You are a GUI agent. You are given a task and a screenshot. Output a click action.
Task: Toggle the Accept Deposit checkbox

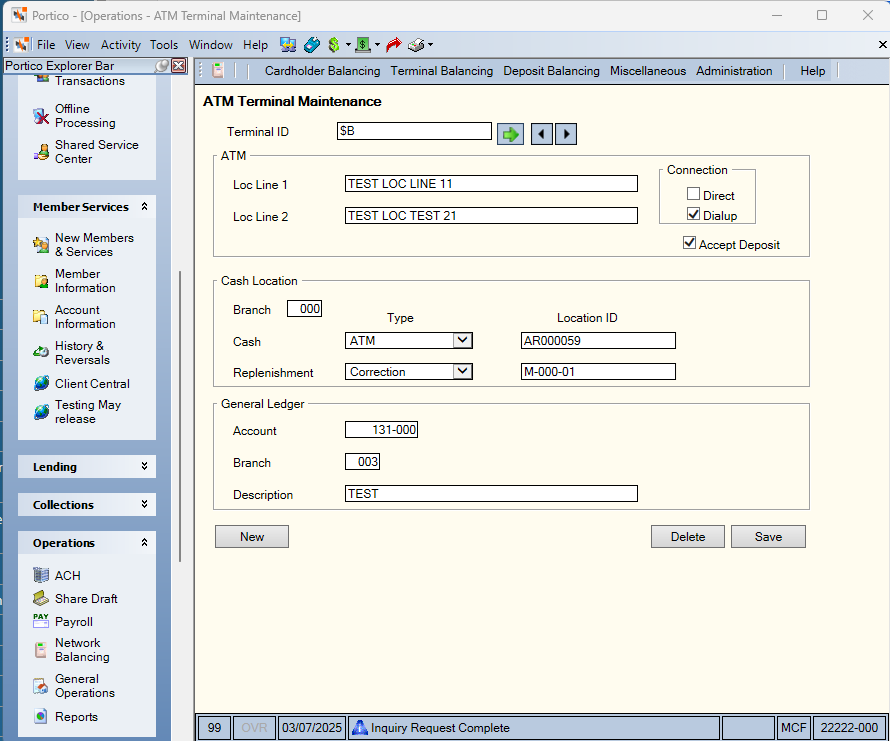689,243
